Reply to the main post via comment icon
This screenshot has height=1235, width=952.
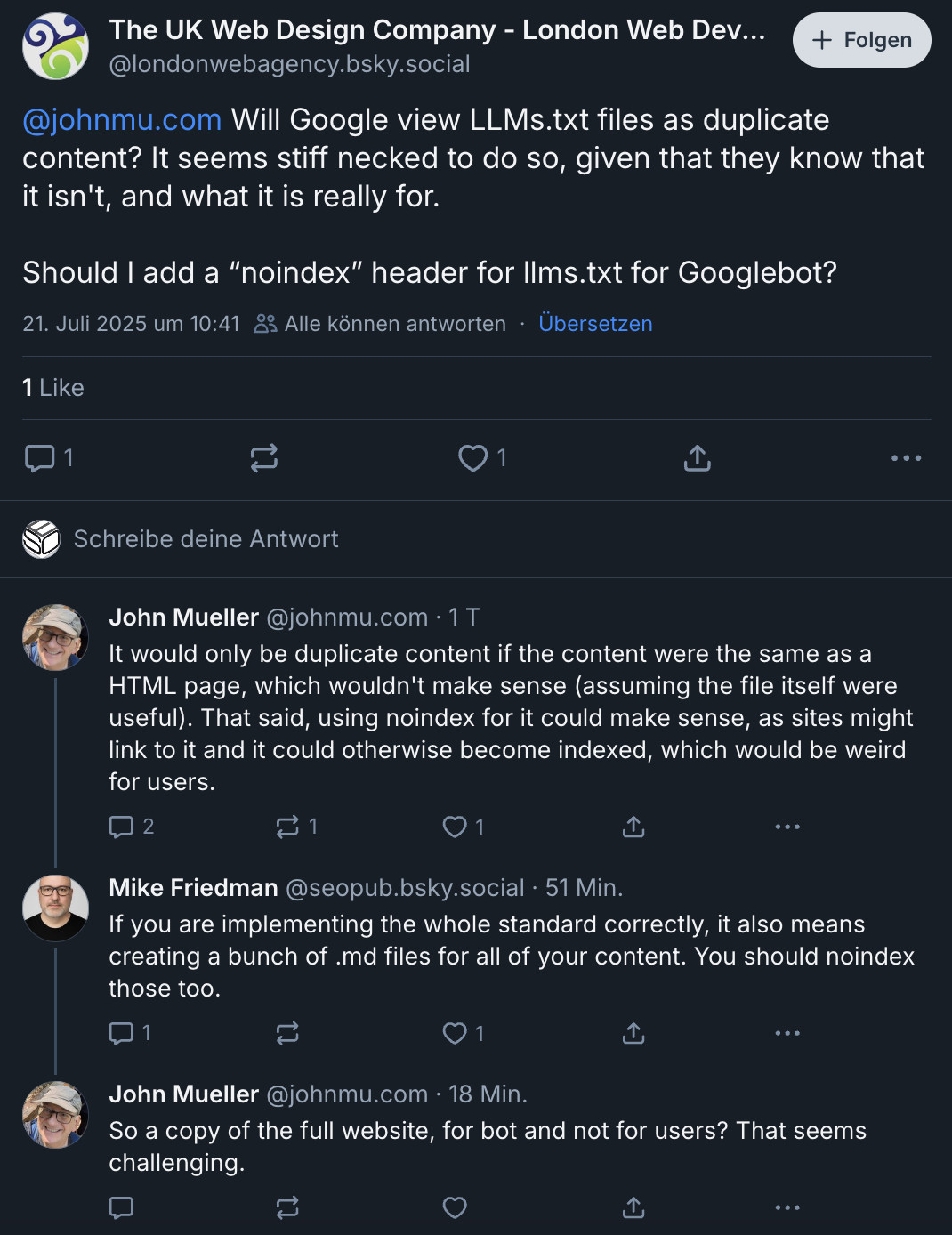pyautogui.click(x=40, y=458)
